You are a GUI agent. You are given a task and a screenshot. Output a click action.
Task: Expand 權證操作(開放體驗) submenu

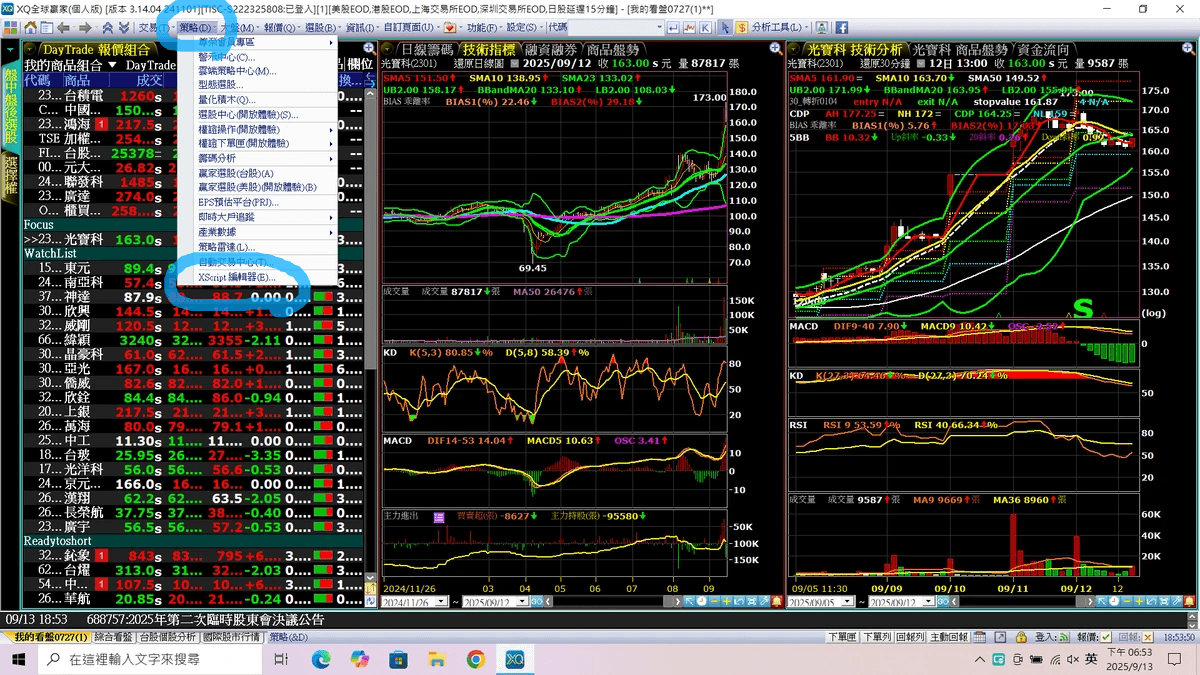pos(257,129)
